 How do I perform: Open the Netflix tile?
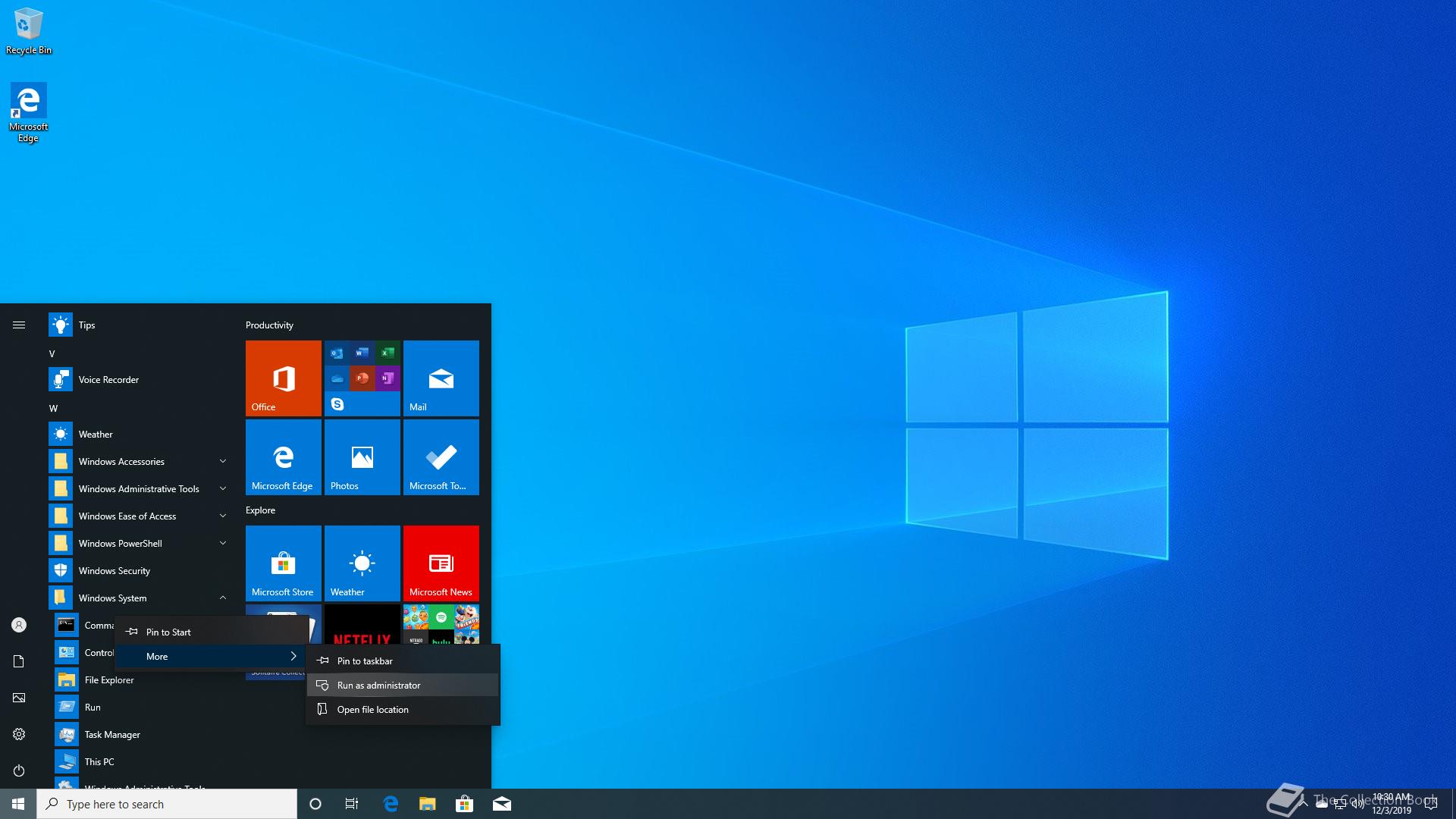362,624
